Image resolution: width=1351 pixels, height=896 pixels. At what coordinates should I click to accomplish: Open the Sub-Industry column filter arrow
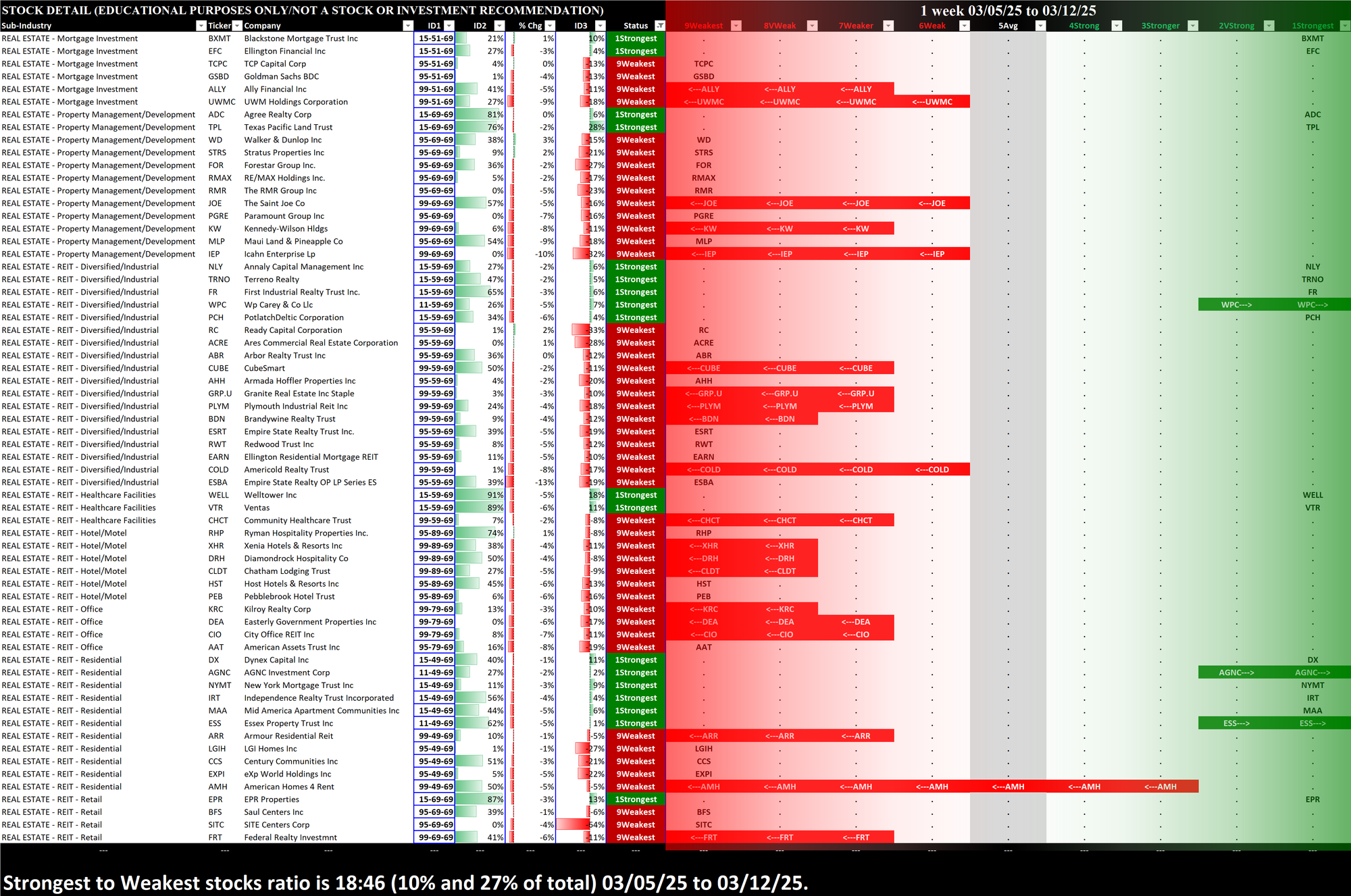[201, 26]
